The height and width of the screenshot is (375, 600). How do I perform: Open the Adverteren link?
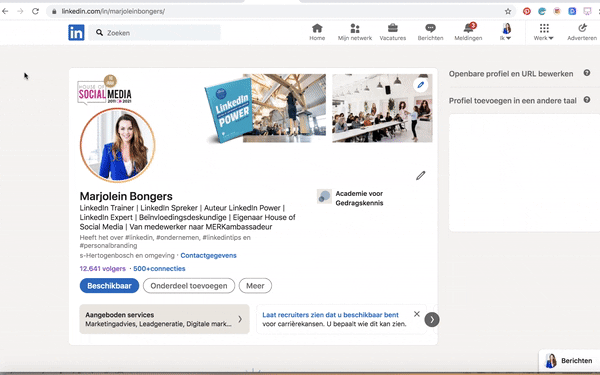582,32
